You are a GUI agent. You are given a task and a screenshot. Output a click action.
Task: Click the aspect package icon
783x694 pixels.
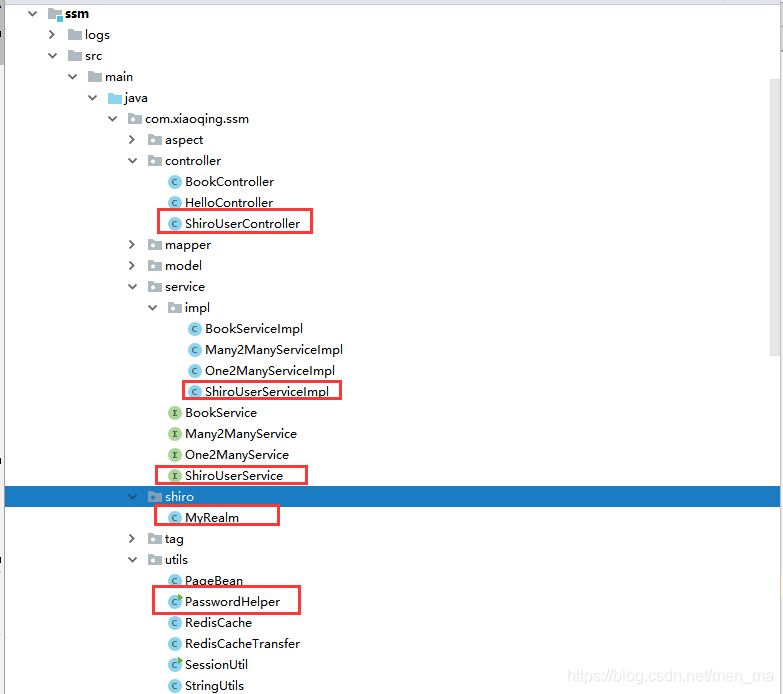coord(155,140)
